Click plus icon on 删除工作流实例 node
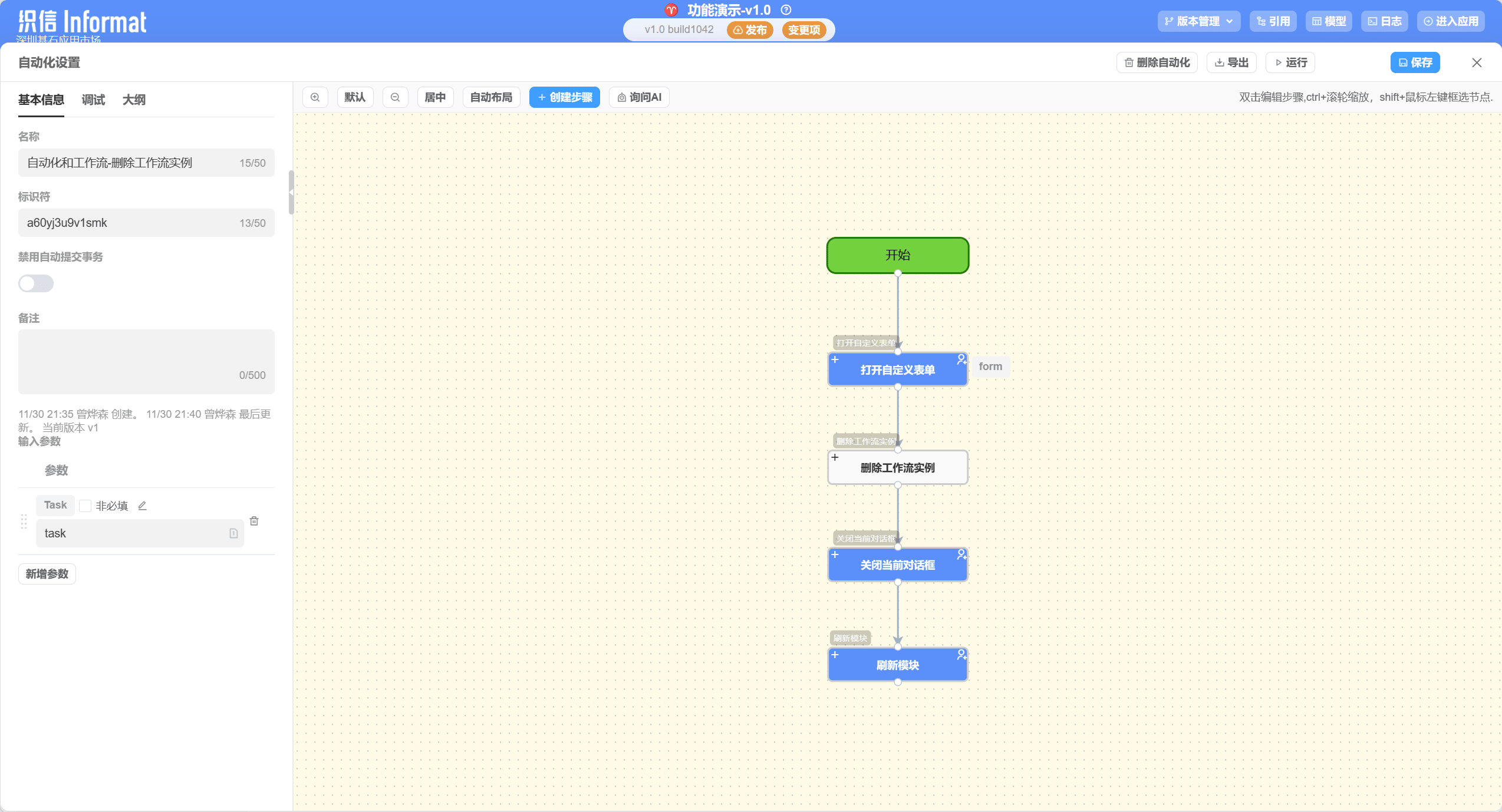The height and width of the screenshot is (812, 1502). click(x=835, y=457)
